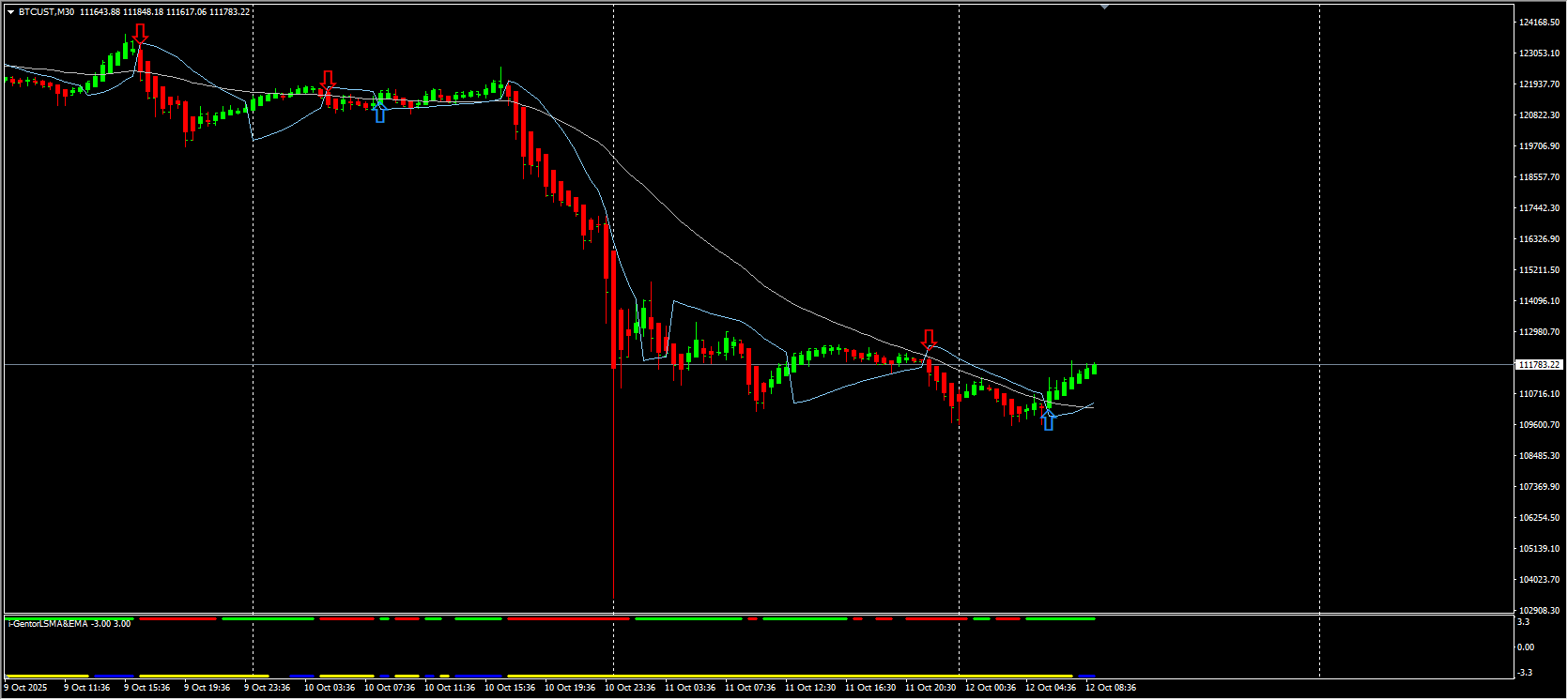The image size is (1568, 700).
Task: Click the 9 Oct 2025 date label
Action: point(25,688)
